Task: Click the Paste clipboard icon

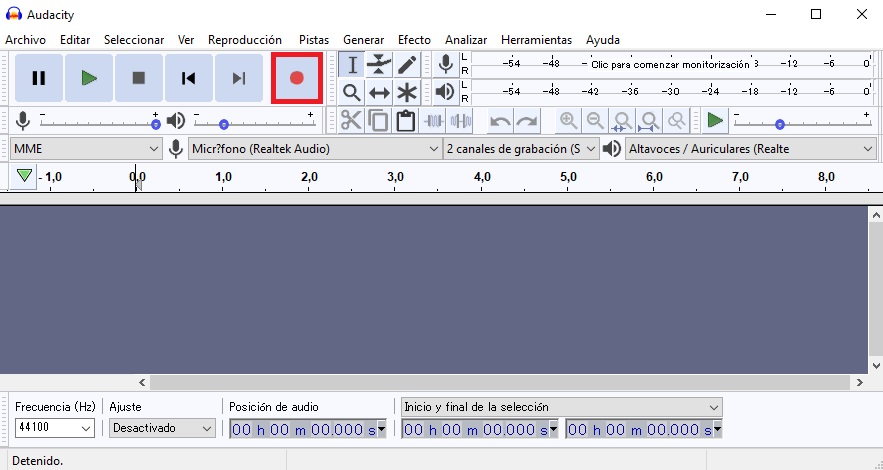Action: [x=405, y=120]
